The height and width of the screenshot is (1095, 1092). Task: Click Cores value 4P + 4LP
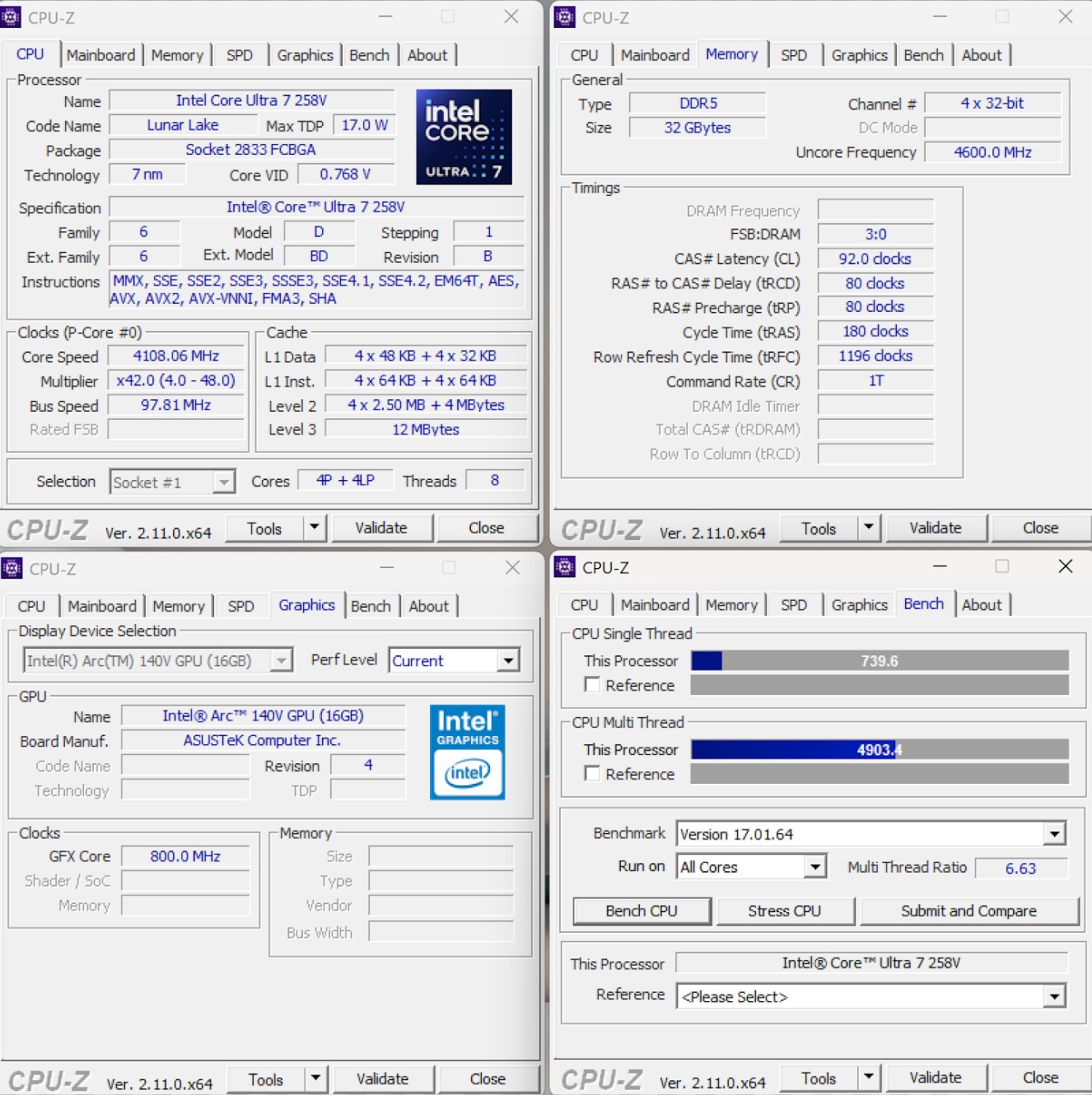tap(345, 480)
